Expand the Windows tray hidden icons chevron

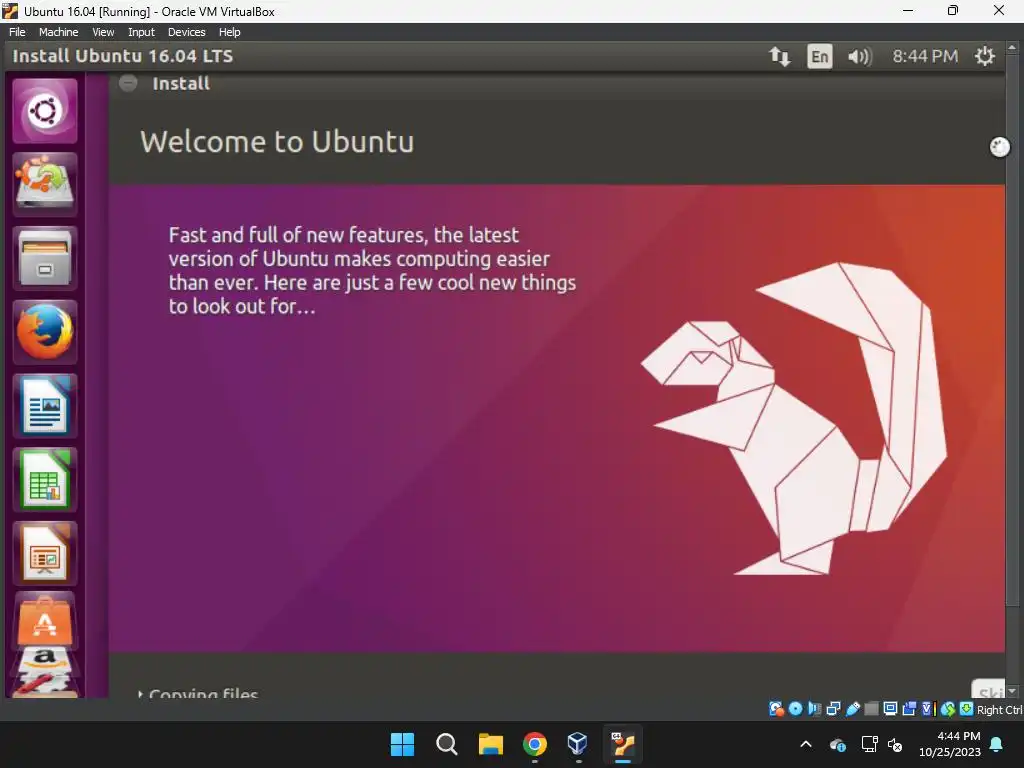[x=806, y=744]
